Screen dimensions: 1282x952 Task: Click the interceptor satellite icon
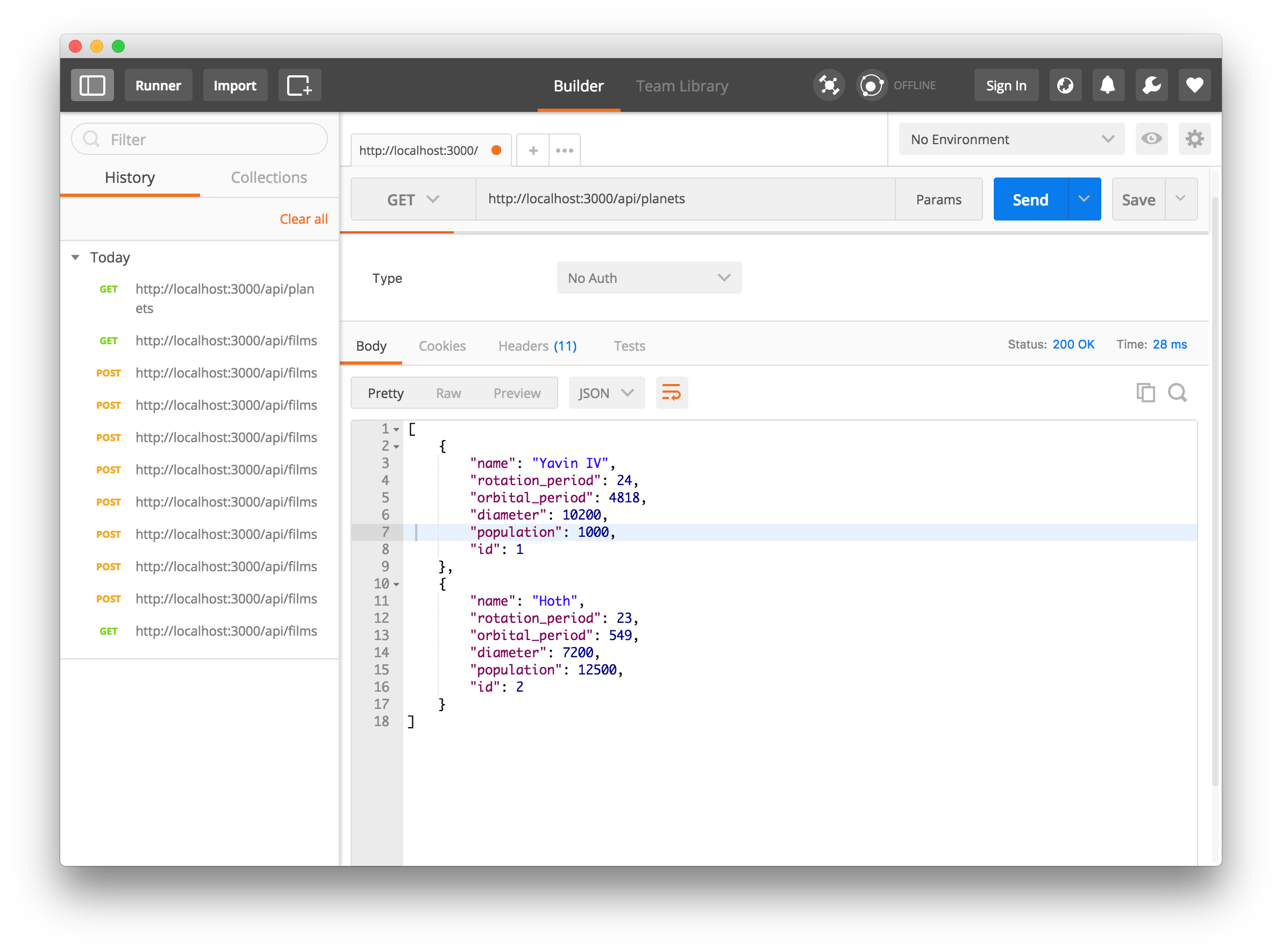(x=829, y=86)
